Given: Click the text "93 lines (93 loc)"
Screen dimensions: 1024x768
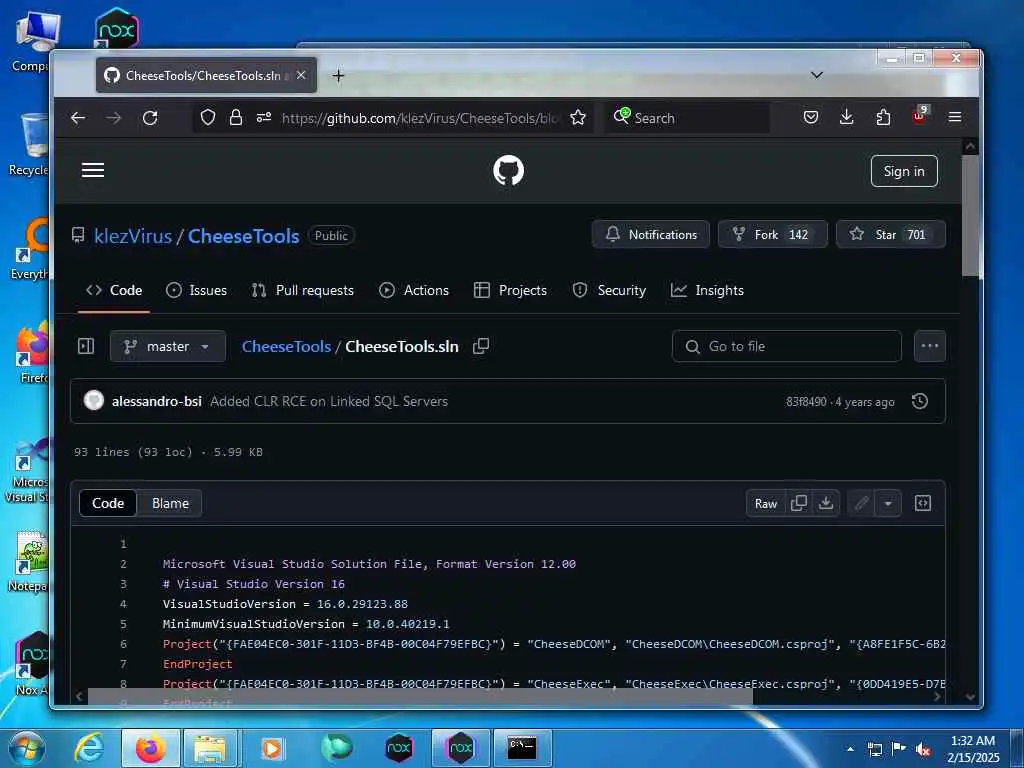Looking at the screenshot, I should [x=133, y=452].
